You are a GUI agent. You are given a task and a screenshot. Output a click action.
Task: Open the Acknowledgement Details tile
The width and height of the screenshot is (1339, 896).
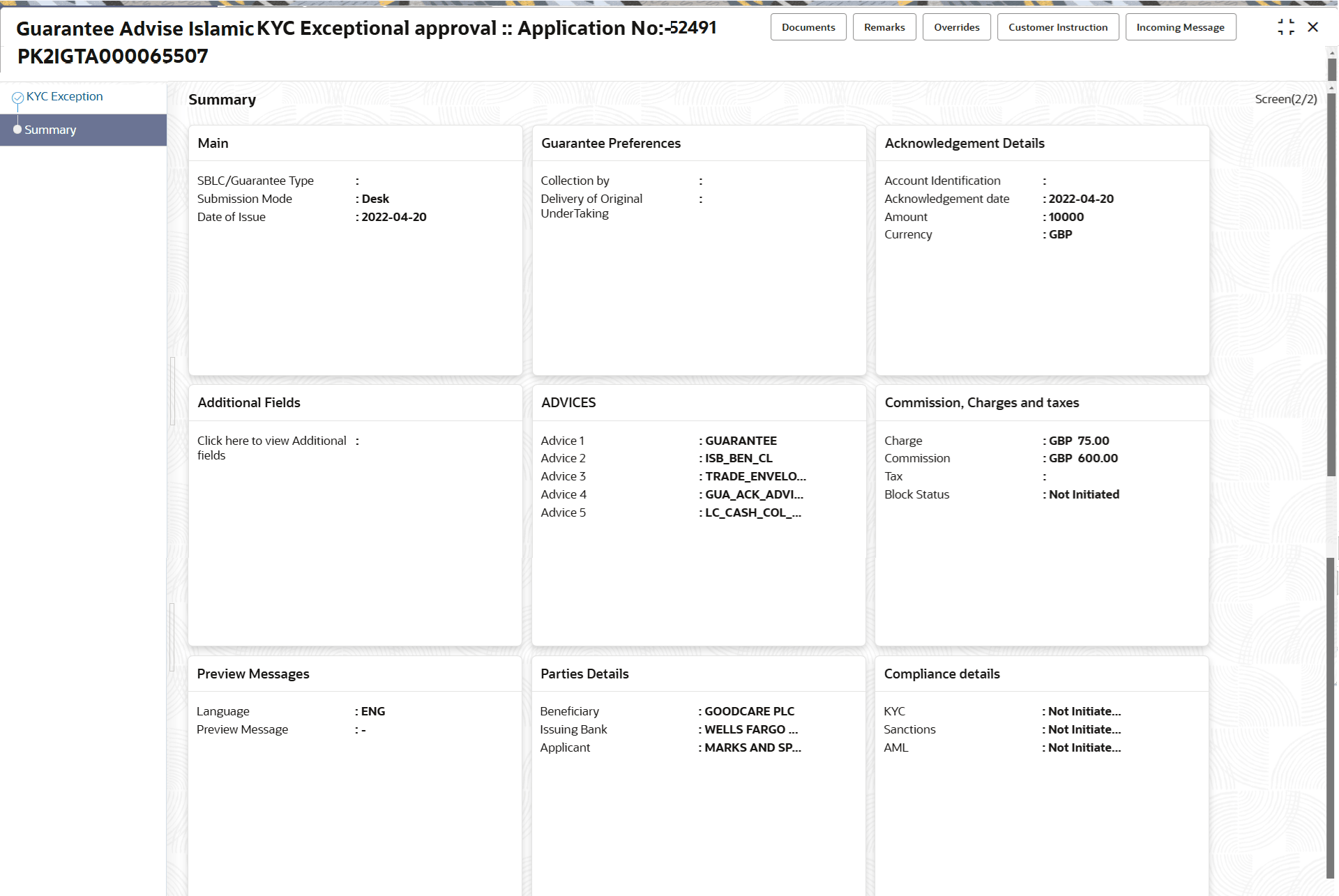point(964,143)
